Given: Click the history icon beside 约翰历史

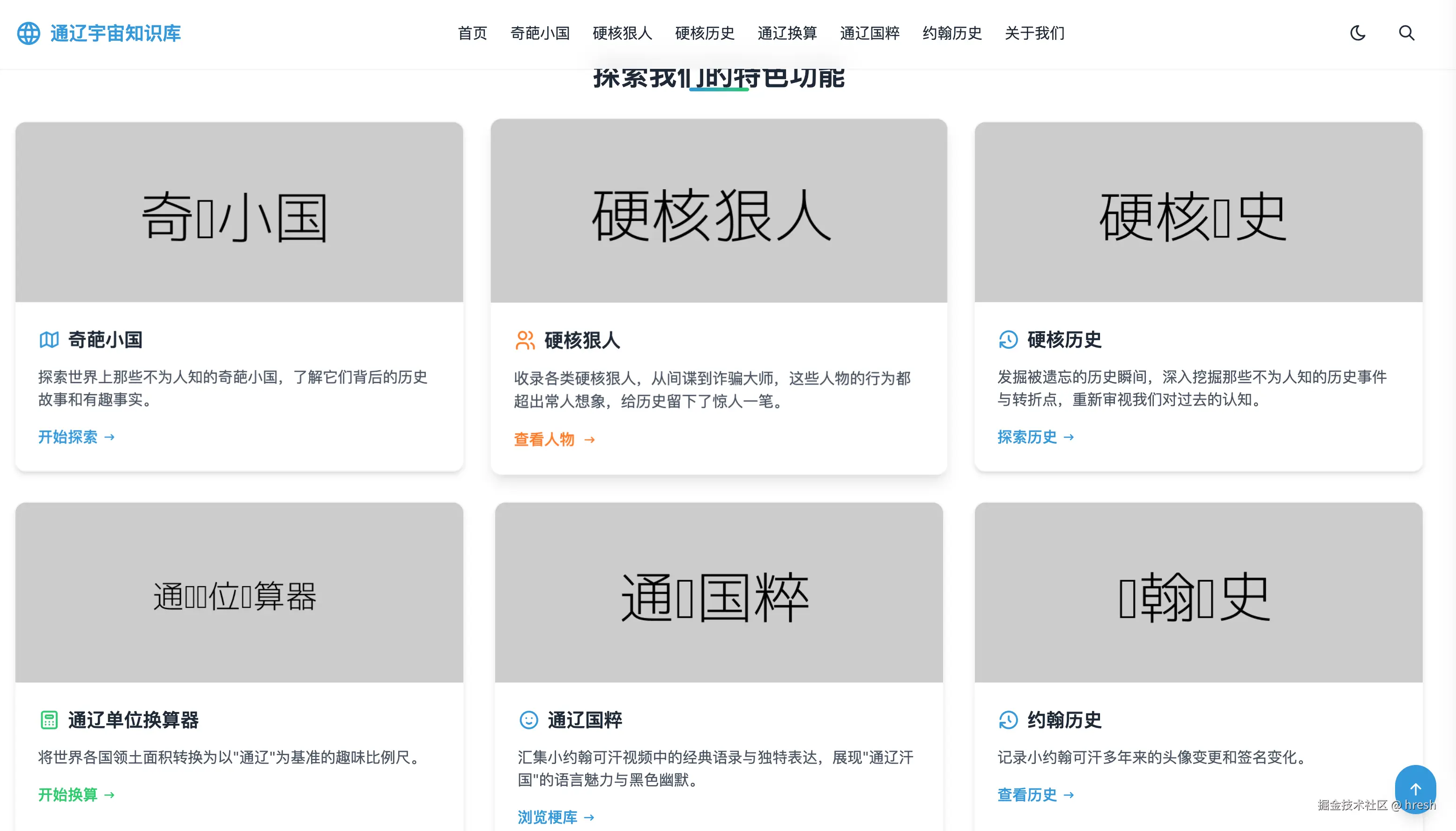Looking at the screenshot, I should (1008, 720).
